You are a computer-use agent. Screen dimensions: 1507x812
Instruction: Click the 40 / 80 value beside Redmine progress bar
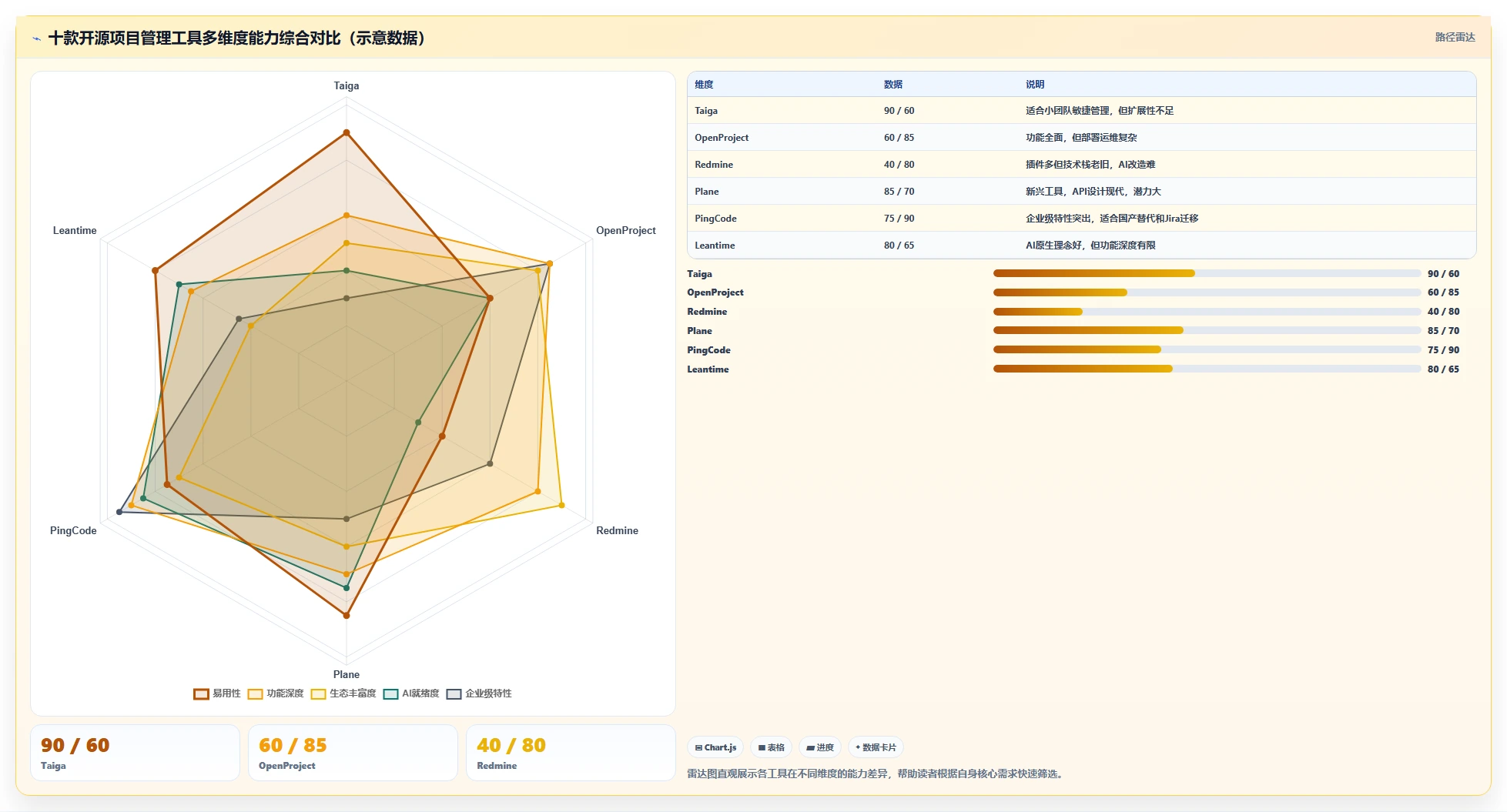(x=1443, y=312)
